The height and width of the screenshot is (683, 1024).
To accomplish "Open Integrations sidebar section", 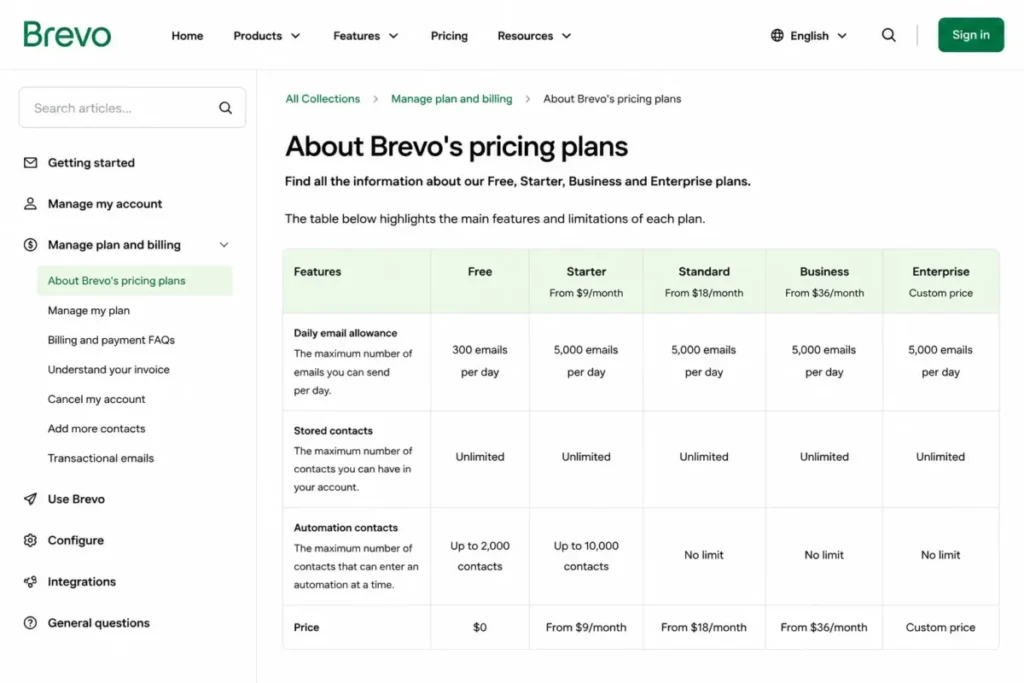I will 82,581.
